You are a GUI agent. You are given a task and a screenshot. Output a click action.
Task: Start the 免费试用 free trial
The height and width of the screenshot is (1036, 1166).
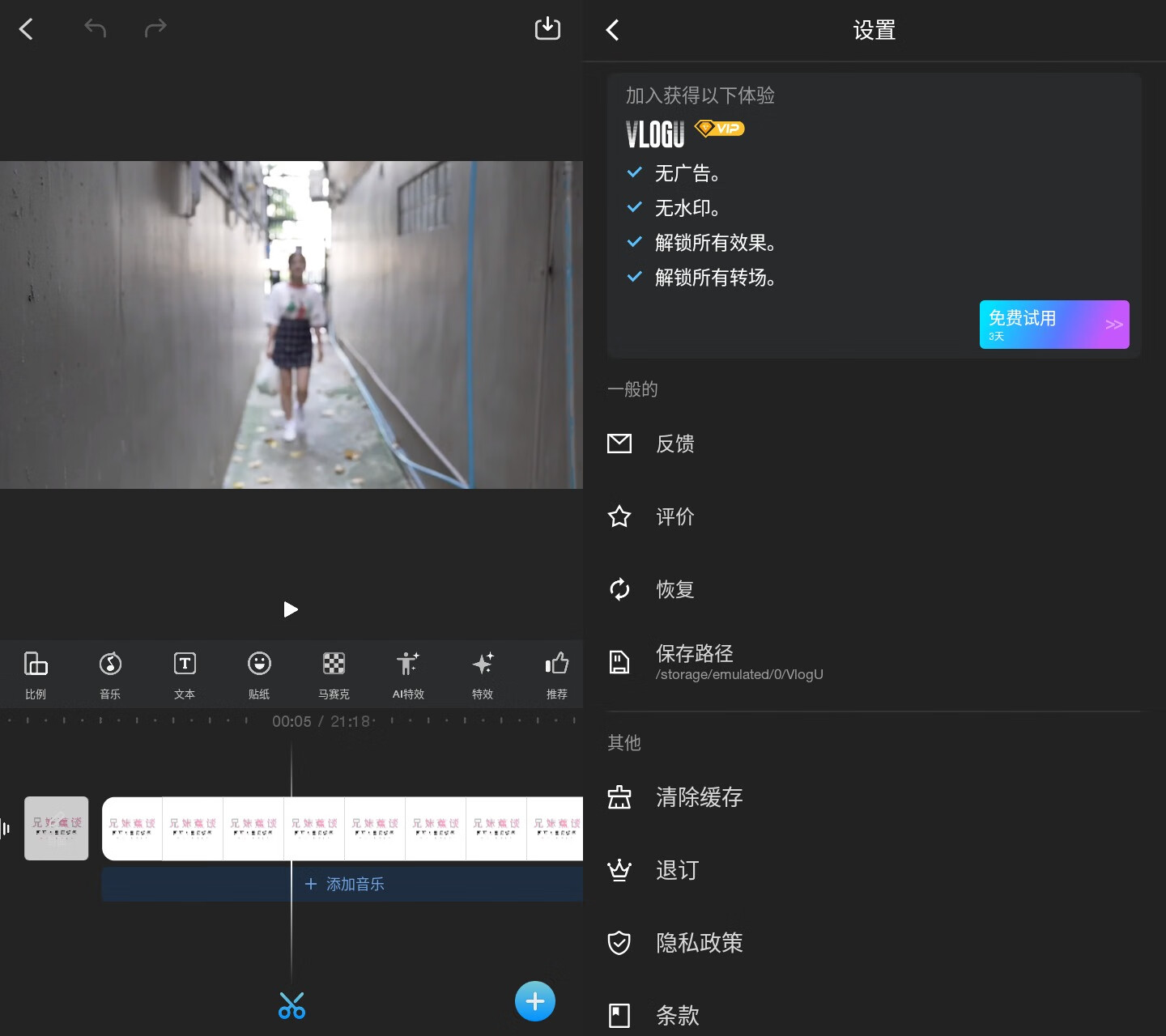[x=1053, y=325]
